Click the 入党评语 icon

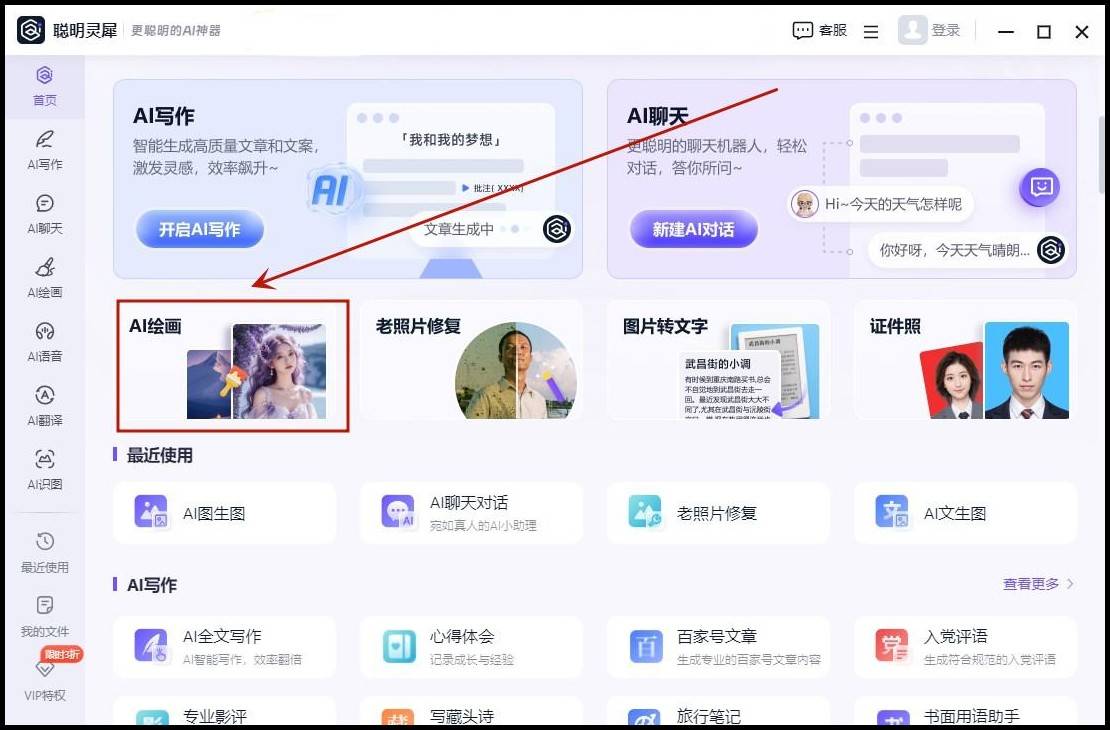click(x=892, y=646)
